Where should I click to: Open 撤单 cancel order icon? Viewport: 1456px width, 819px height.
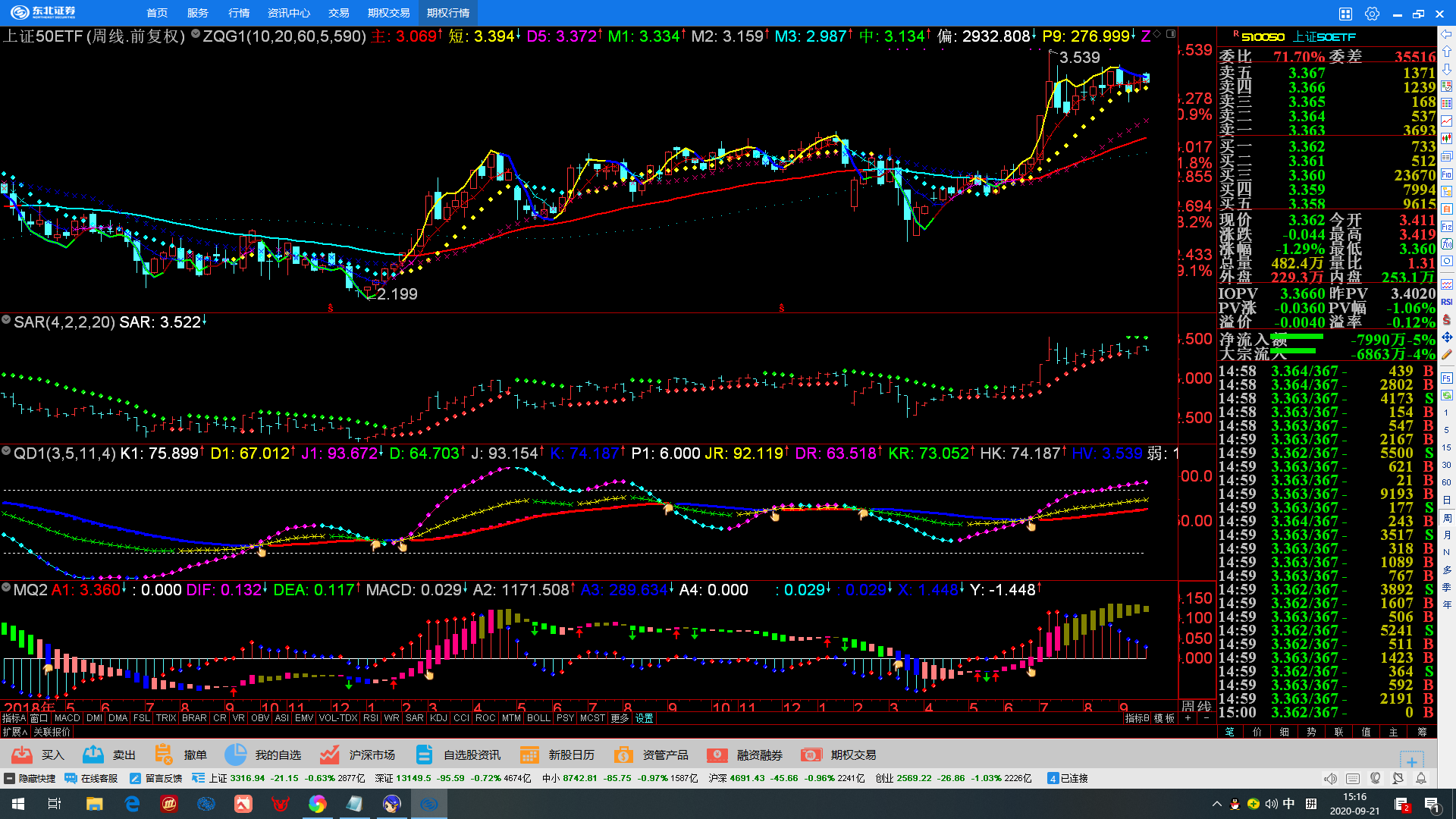(163, 755)
